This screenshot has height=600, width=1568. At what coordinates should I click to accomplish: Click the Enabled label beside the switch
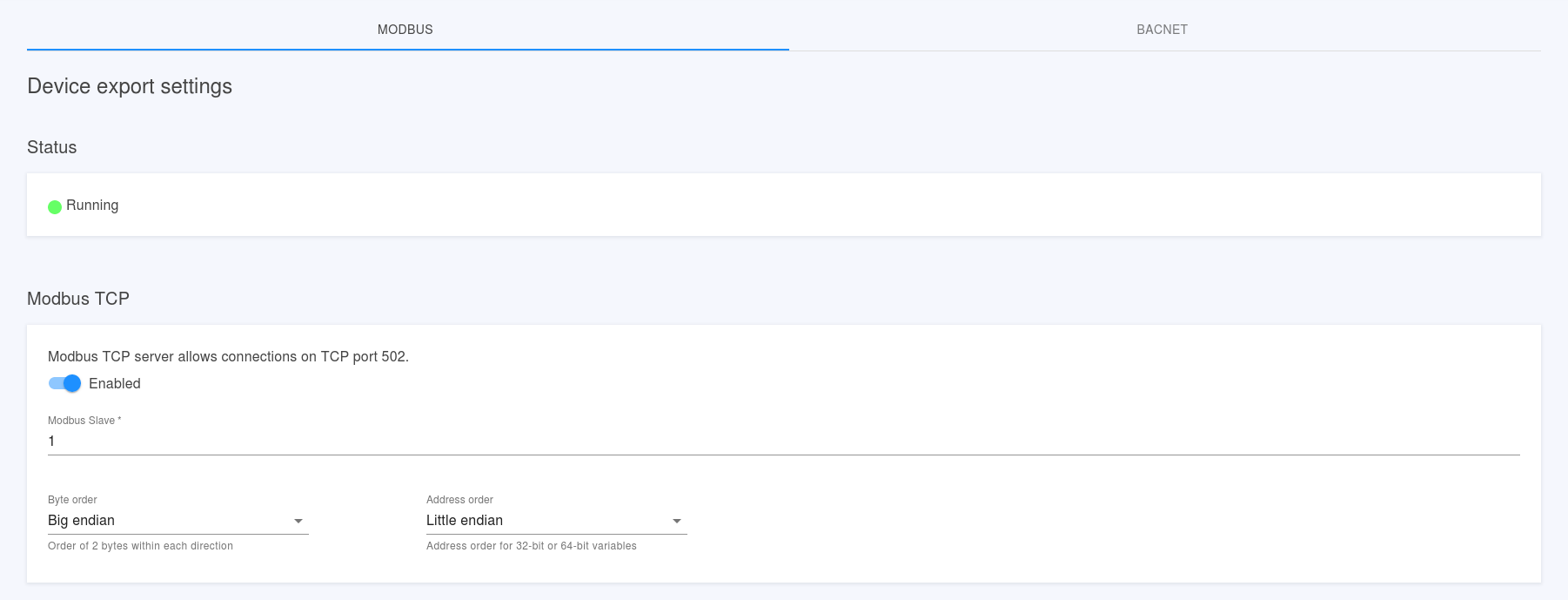[115, 383]
